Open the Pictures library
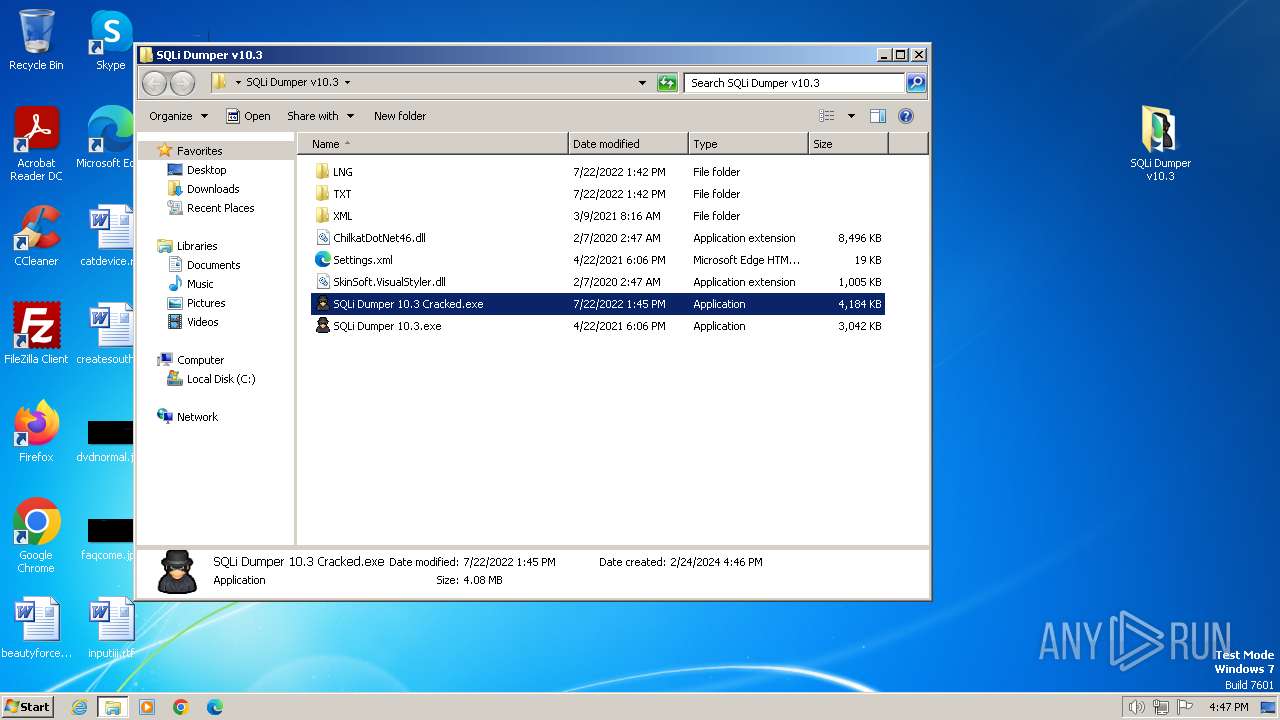Screen dimensions: 1280x720 [x=206, y=303]
